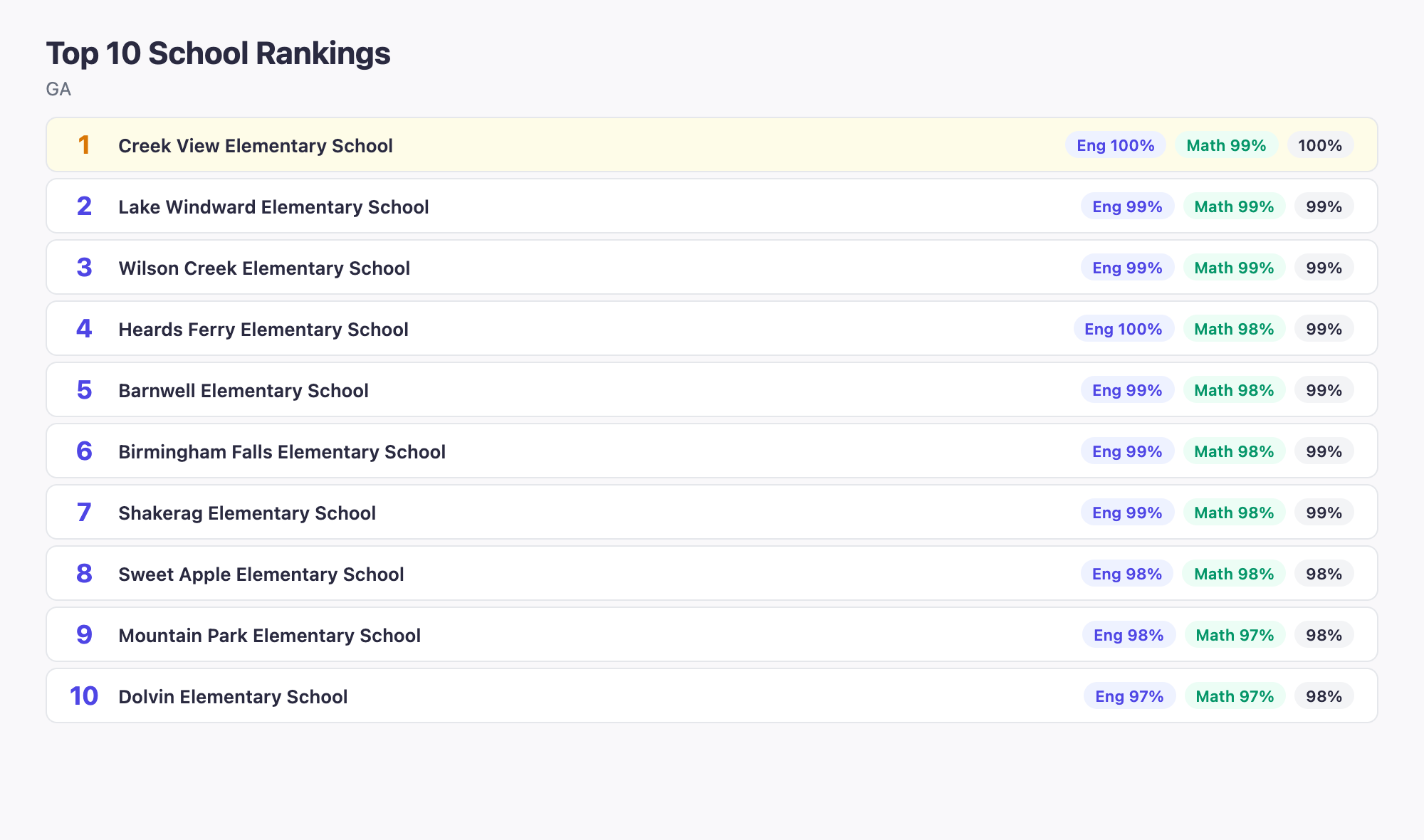Click 98% overall score for Dolvin

[1324, 696]
